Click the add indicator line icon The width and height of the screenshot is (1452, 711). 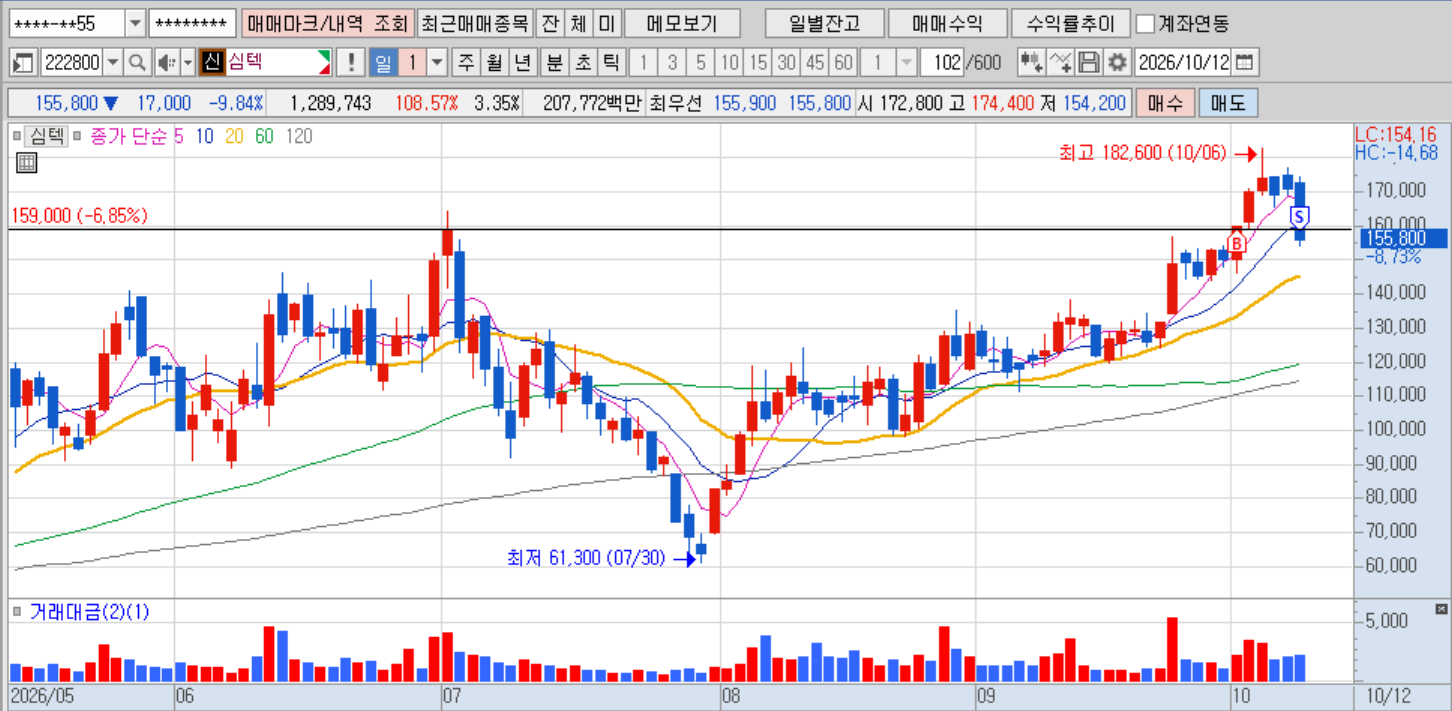click(x=1061, y=63)
